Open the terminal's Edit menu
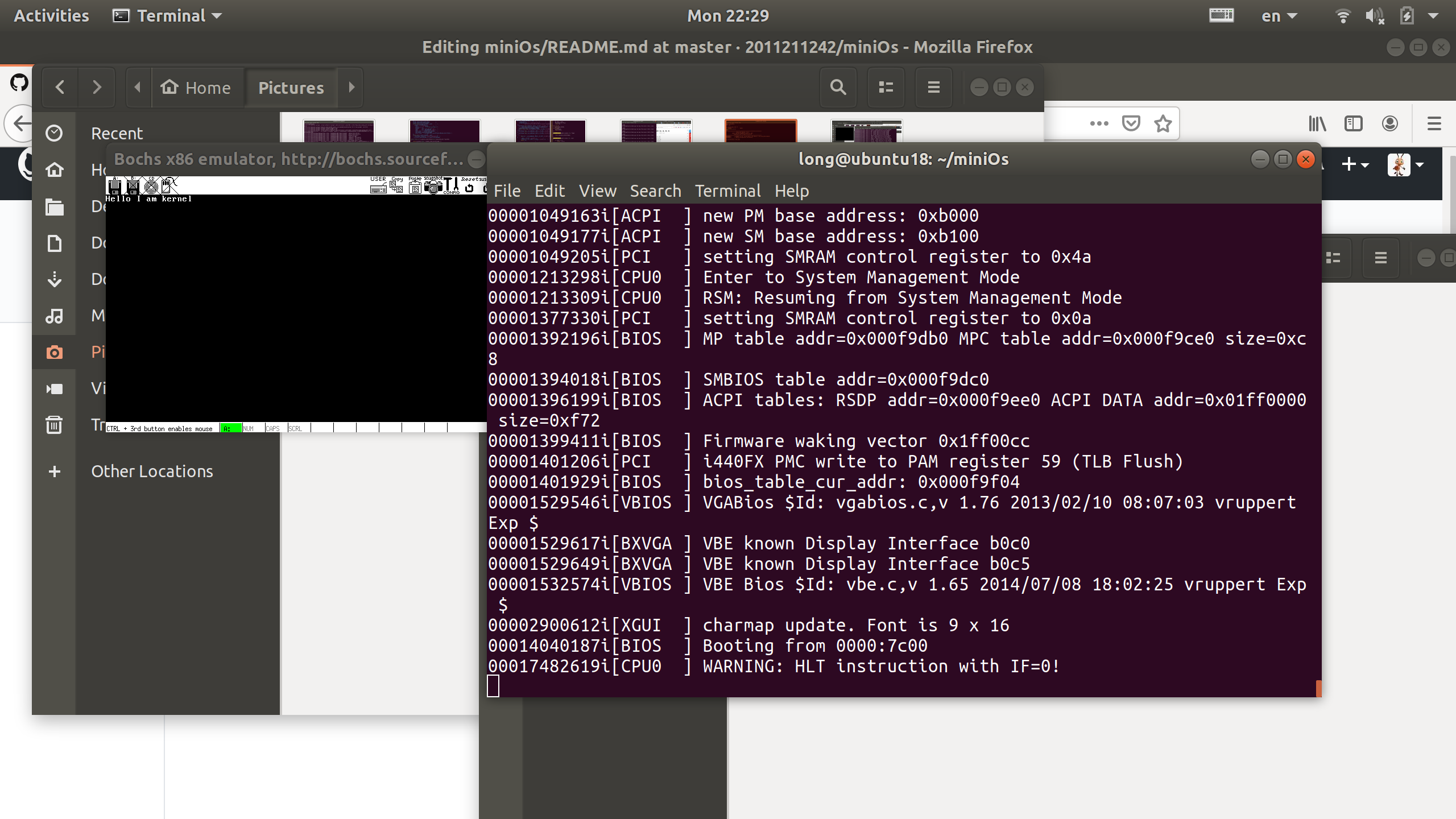 pyautogui.click(x=549, y=191)
